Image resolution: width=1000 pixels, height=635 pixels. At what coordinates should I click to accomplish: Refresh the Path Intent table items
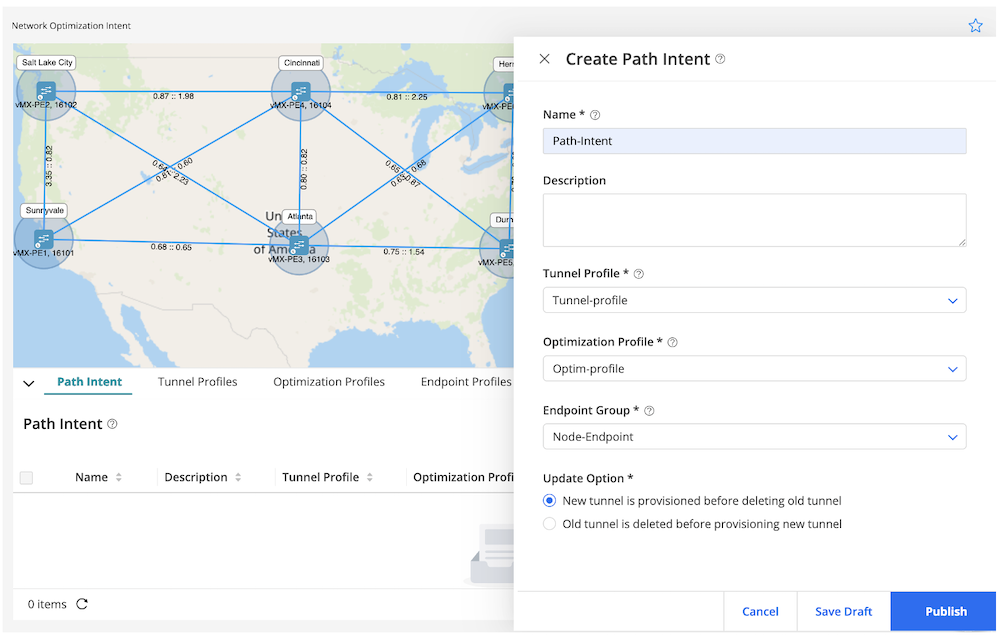[x=82, y=604]
